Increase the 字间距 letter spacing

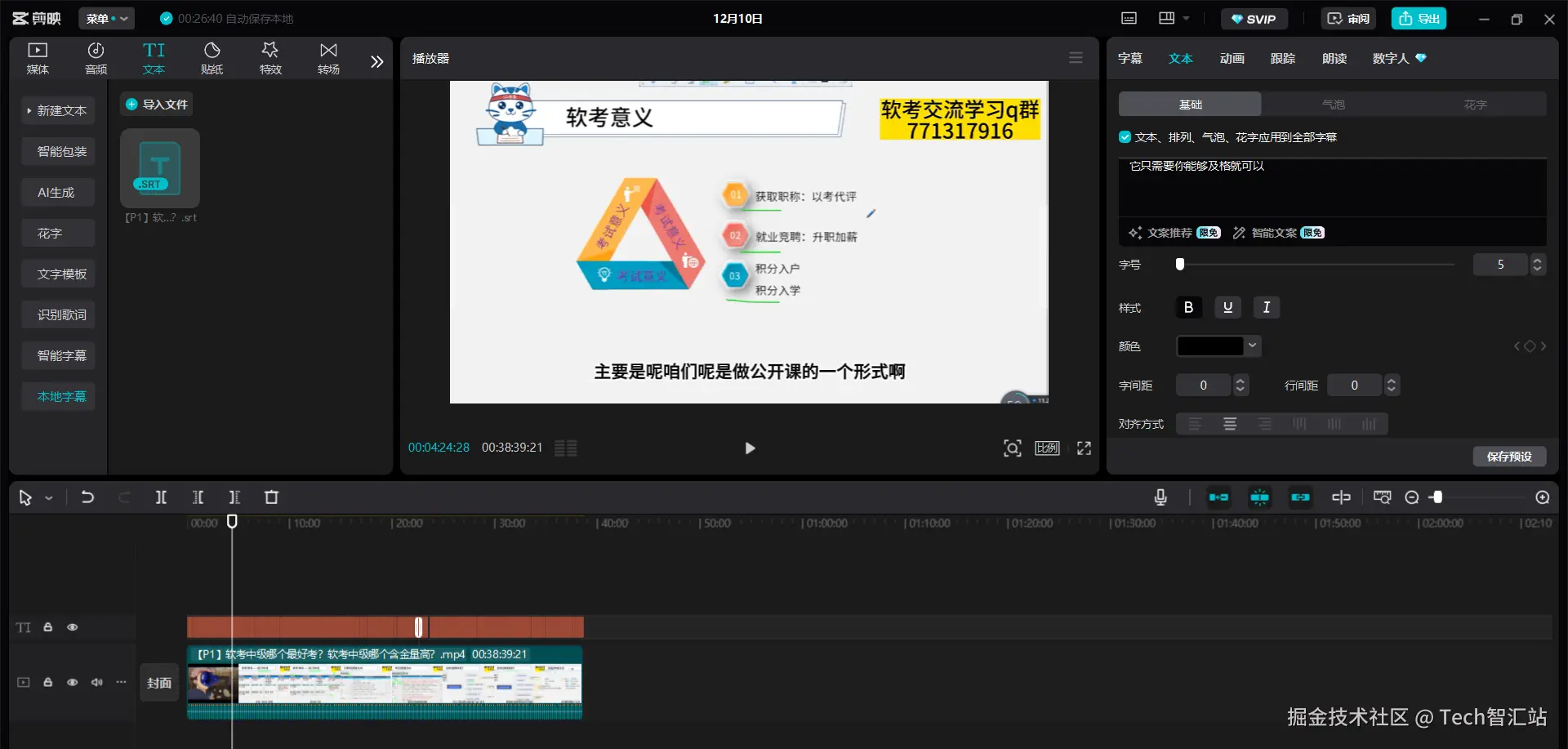pos(1241,381)
